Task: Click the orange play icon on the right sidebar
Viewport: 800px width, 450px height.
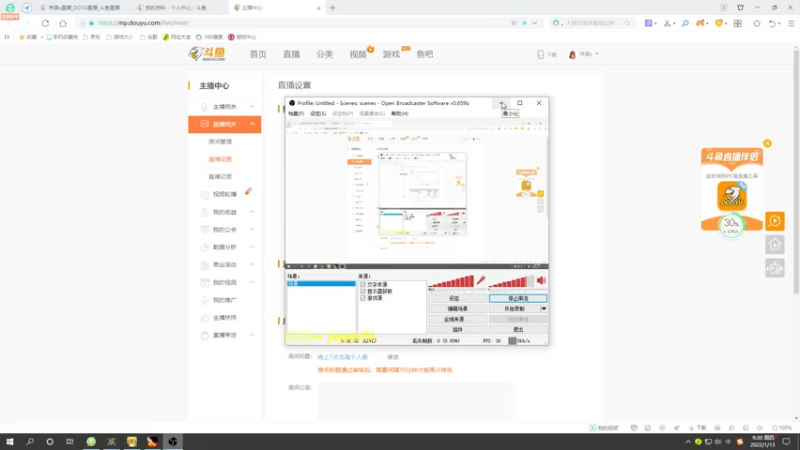Action: (x=774, y=221)
